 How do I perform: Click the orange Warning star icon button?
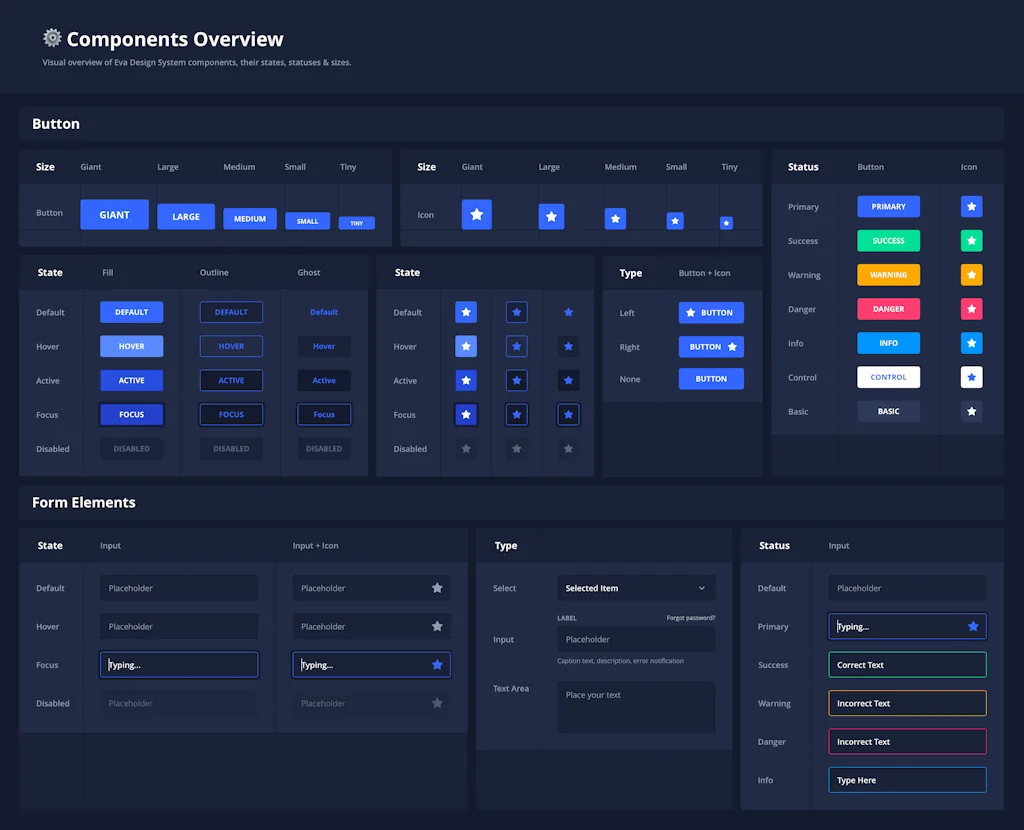pyautogui.click(x=971, y=275)
